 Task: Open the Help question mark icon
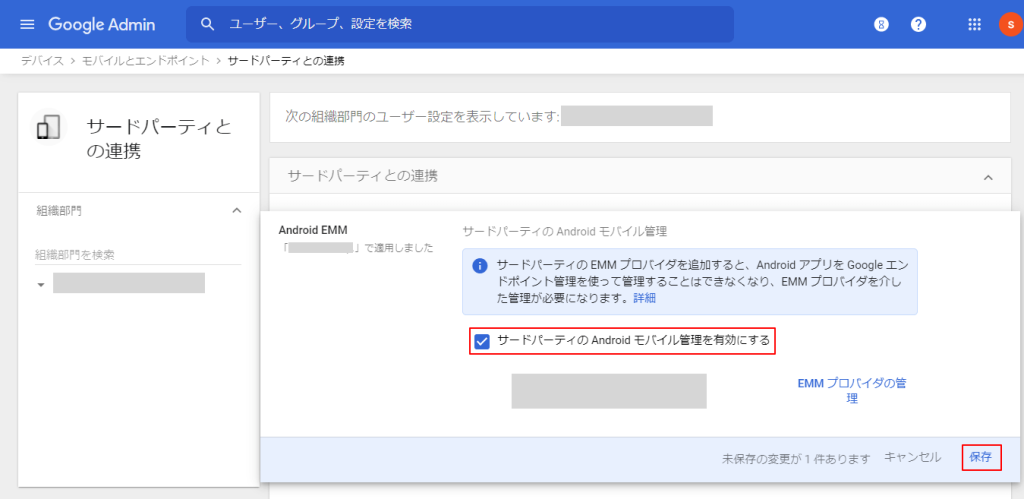[x=918, y=25]
